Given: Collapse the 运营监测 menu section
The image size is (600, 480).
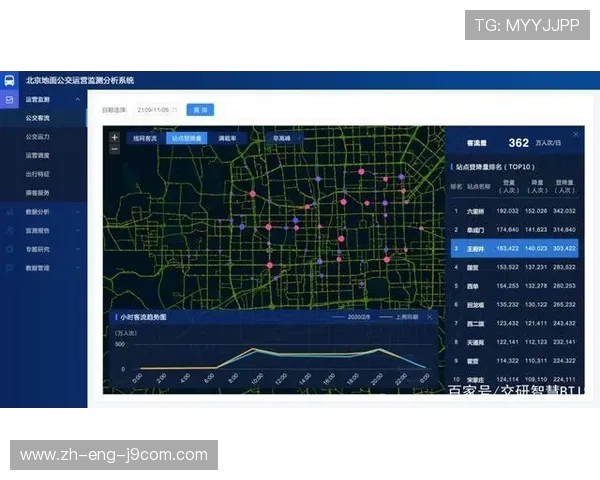Looking at the screenshot, I should point(77,100).
